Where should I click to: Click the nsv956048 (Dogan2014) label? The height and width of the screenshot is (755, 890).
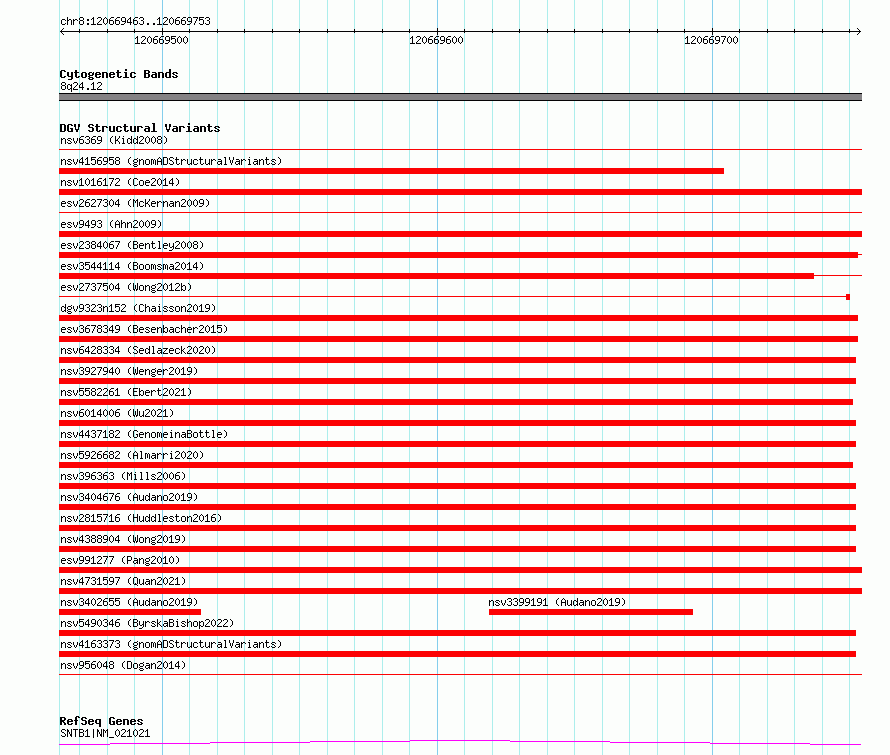pyautogui.click(x=123, y=665)
